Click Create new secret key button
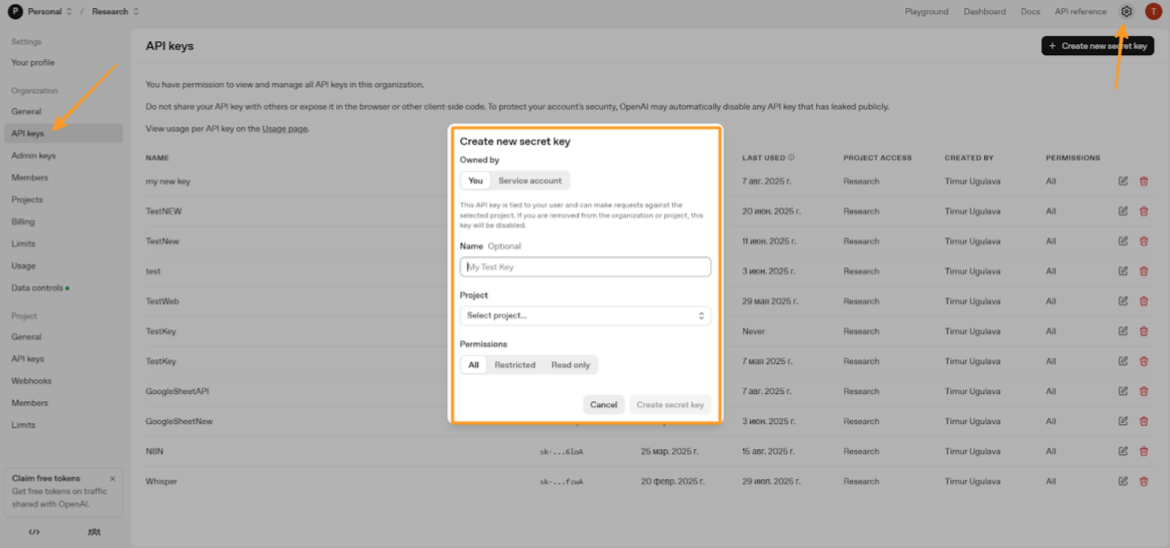 click(1098, 46)
